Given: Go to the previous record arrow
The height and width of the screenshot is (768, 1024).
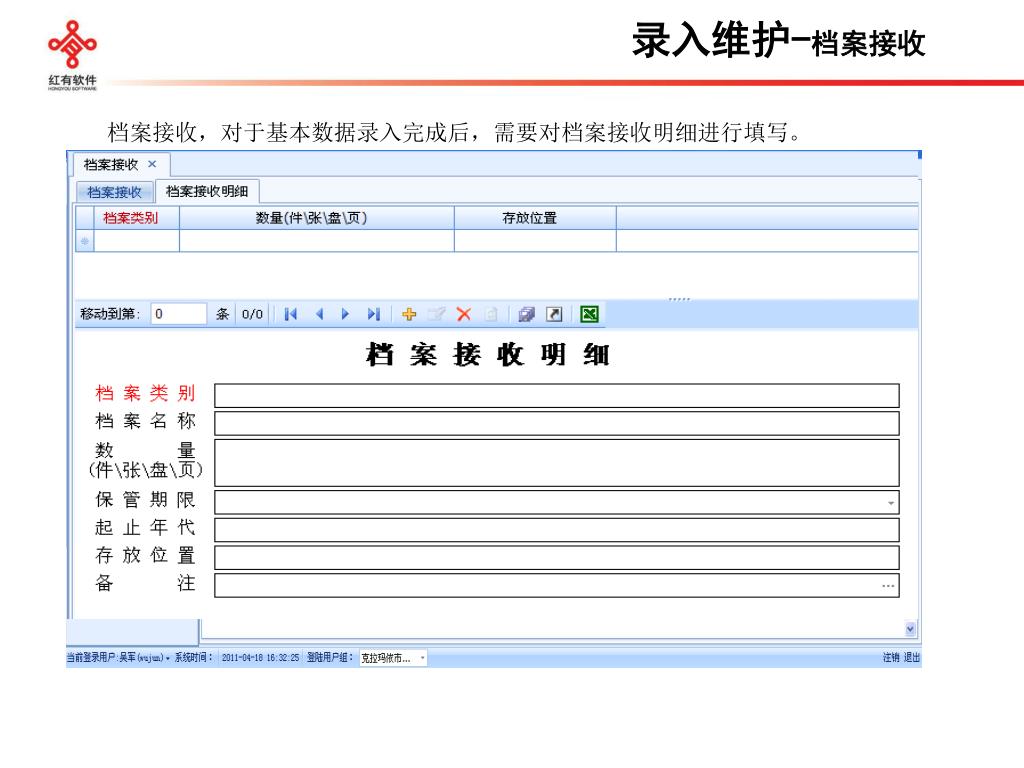Looking at the screenshot, I should pos(319,314).
